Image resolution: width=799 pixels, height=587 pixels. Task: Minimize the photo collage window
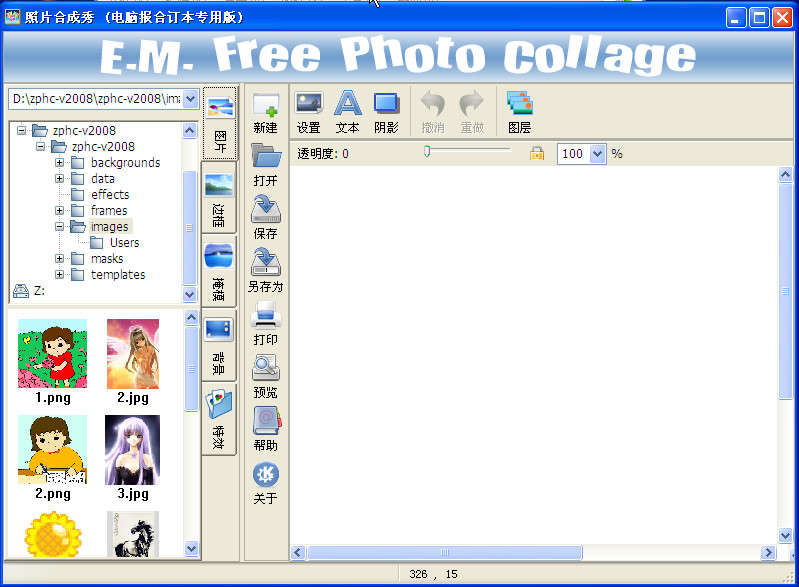point(735,18)
